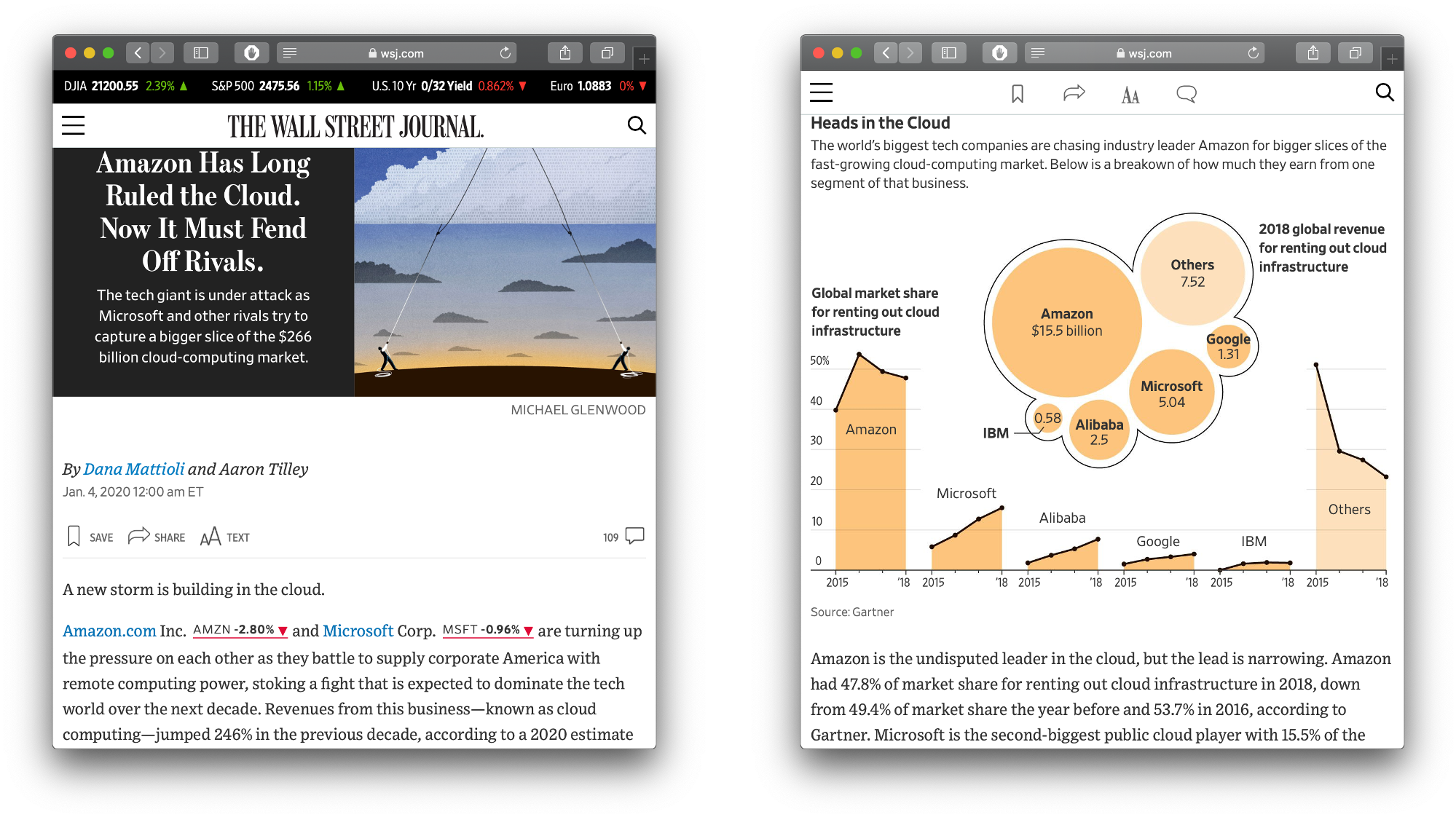Reload the page in left Safari window
This screenshot has width=1456, height=817.
505,53
